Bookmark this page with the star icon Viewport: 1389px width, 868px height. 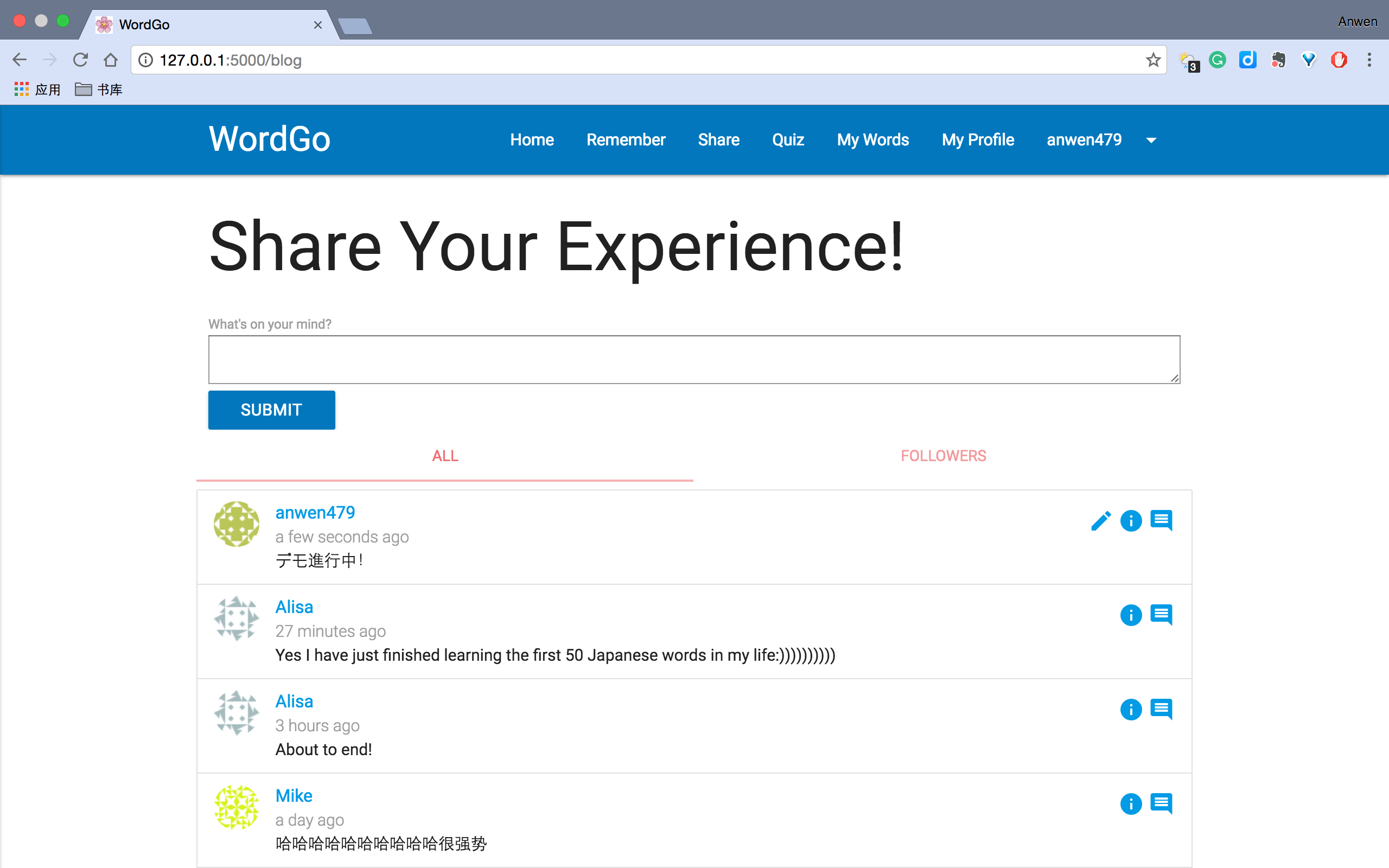tap(1152, 60)
